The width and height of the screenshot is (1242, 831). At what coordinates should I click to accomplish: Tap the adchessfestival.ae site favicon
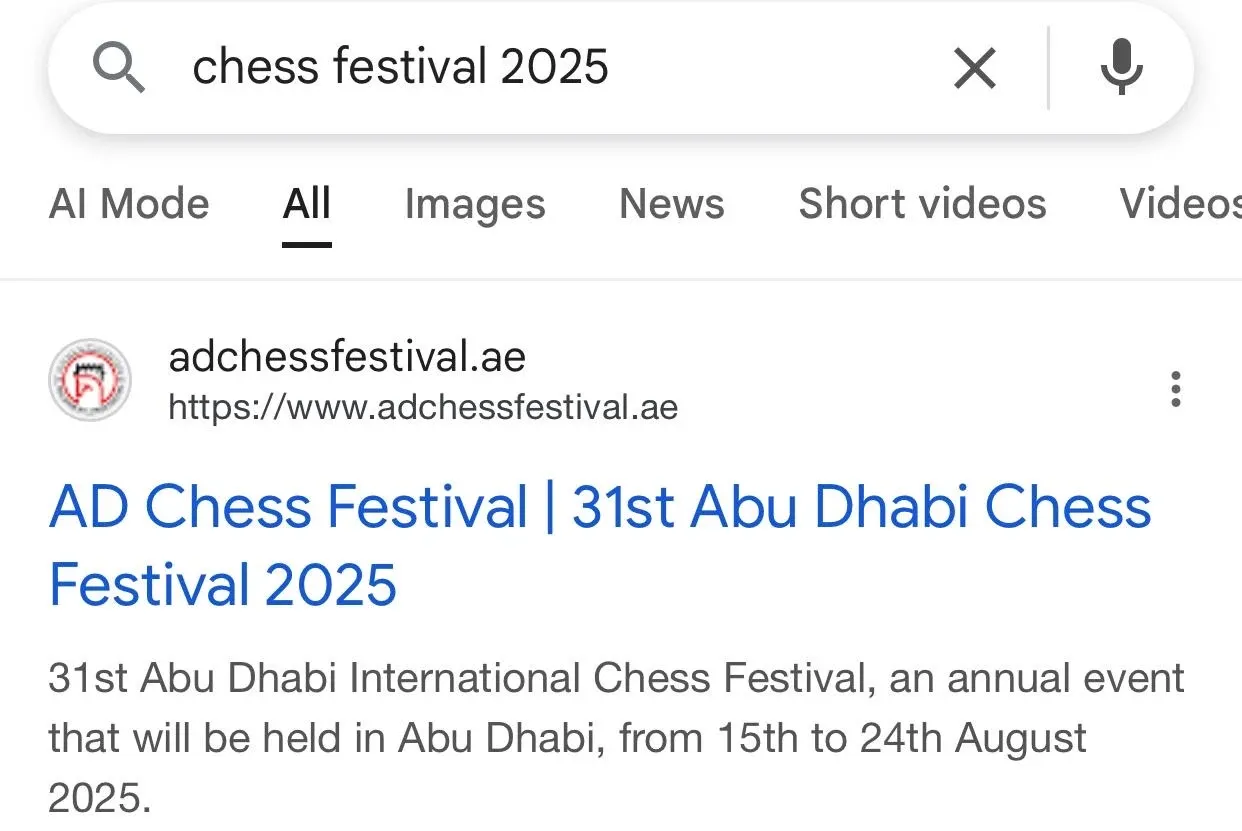point(90,381)
